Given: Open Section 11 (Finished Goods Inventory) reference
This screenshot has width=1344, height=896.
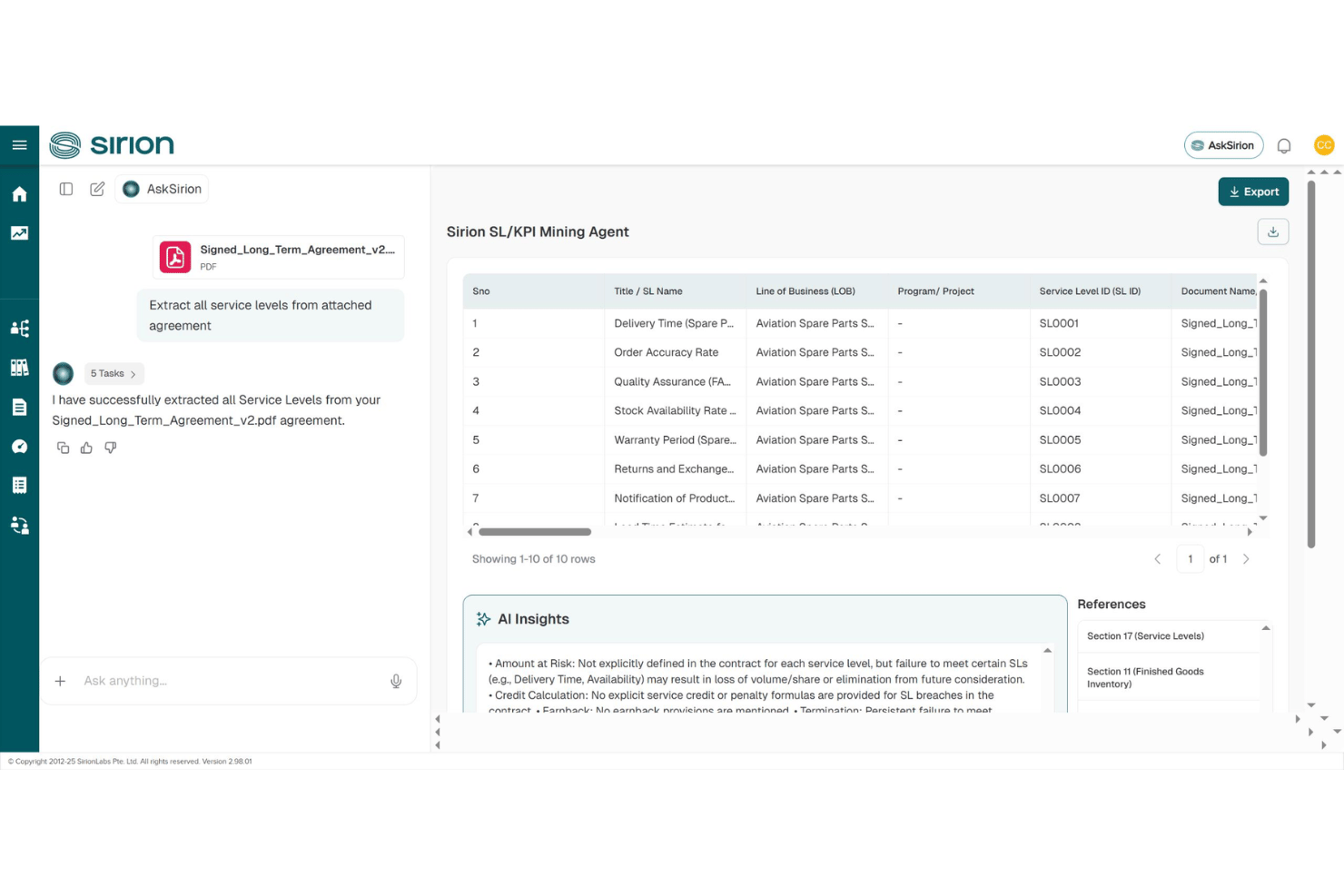Looking at the screenshot, I should [1146, 678].
